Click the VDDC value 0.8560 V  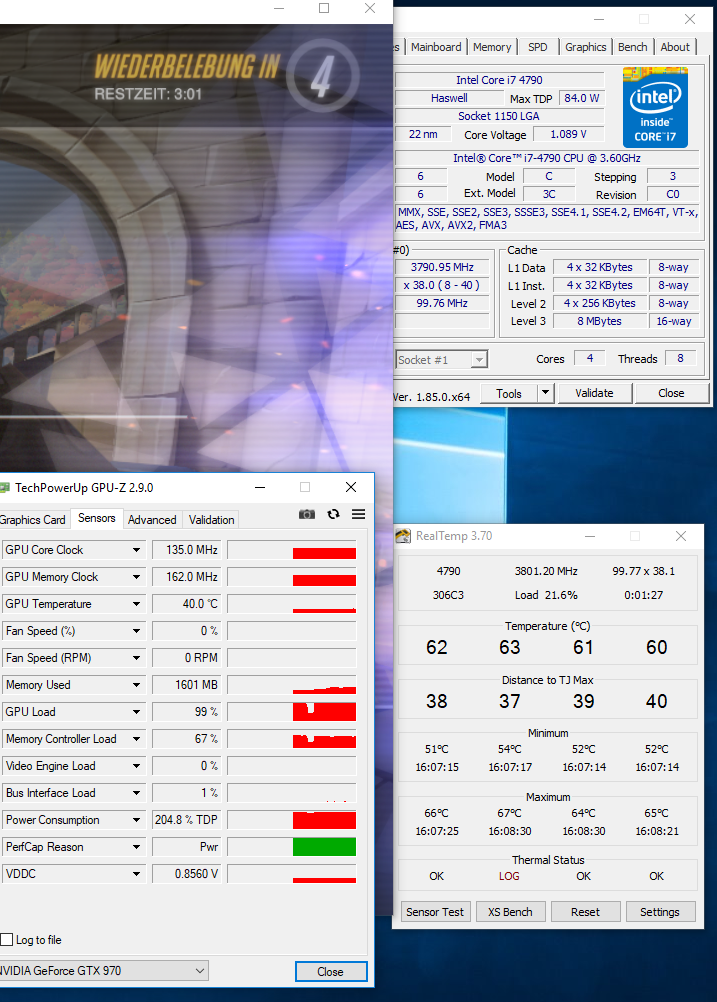tap(187, 874)
